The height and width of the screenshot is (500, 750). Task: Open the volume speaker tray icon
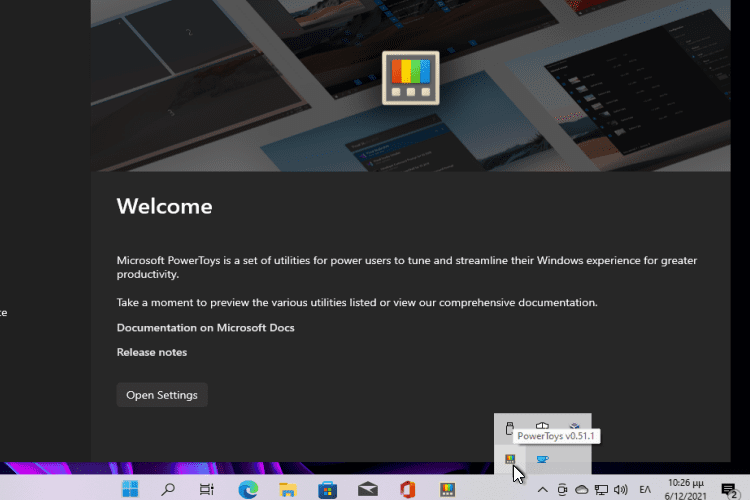[x=620, y=489]
